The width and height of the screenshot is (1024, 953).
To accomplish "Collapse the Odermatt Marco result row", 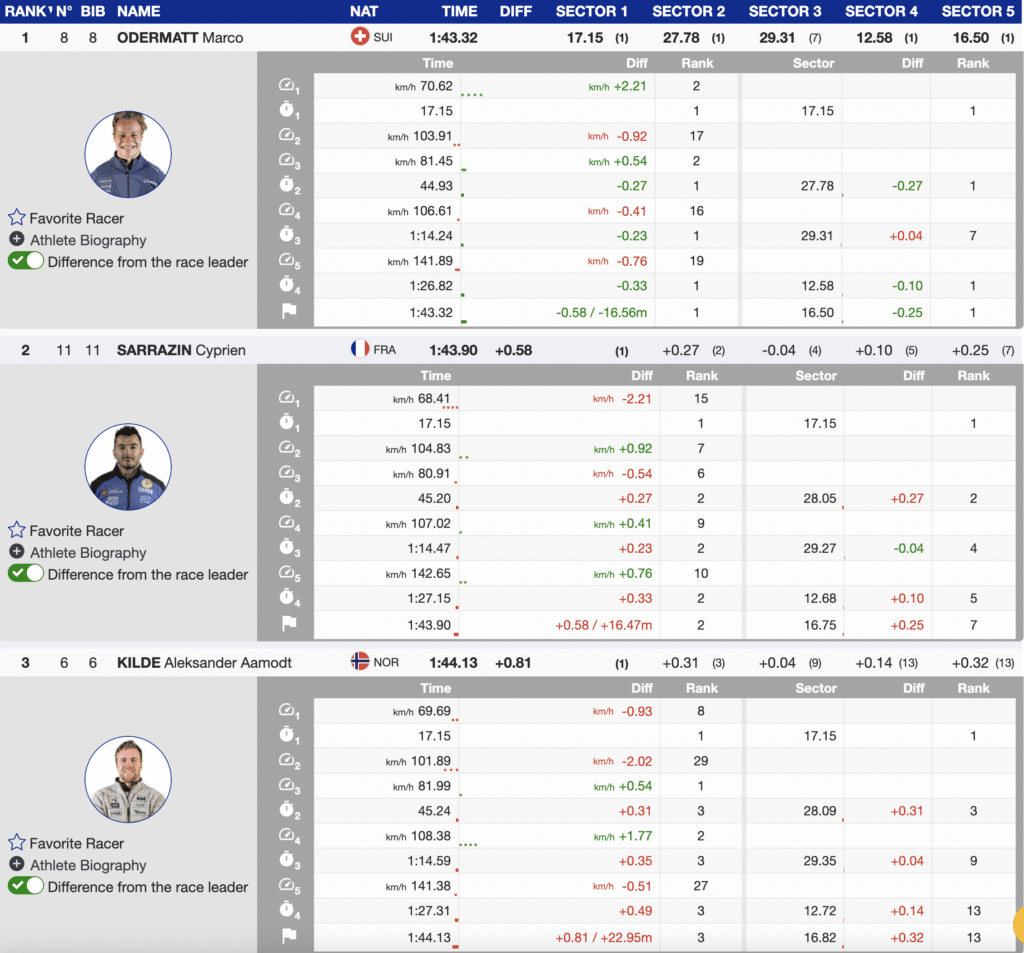I will pos(180,37).
